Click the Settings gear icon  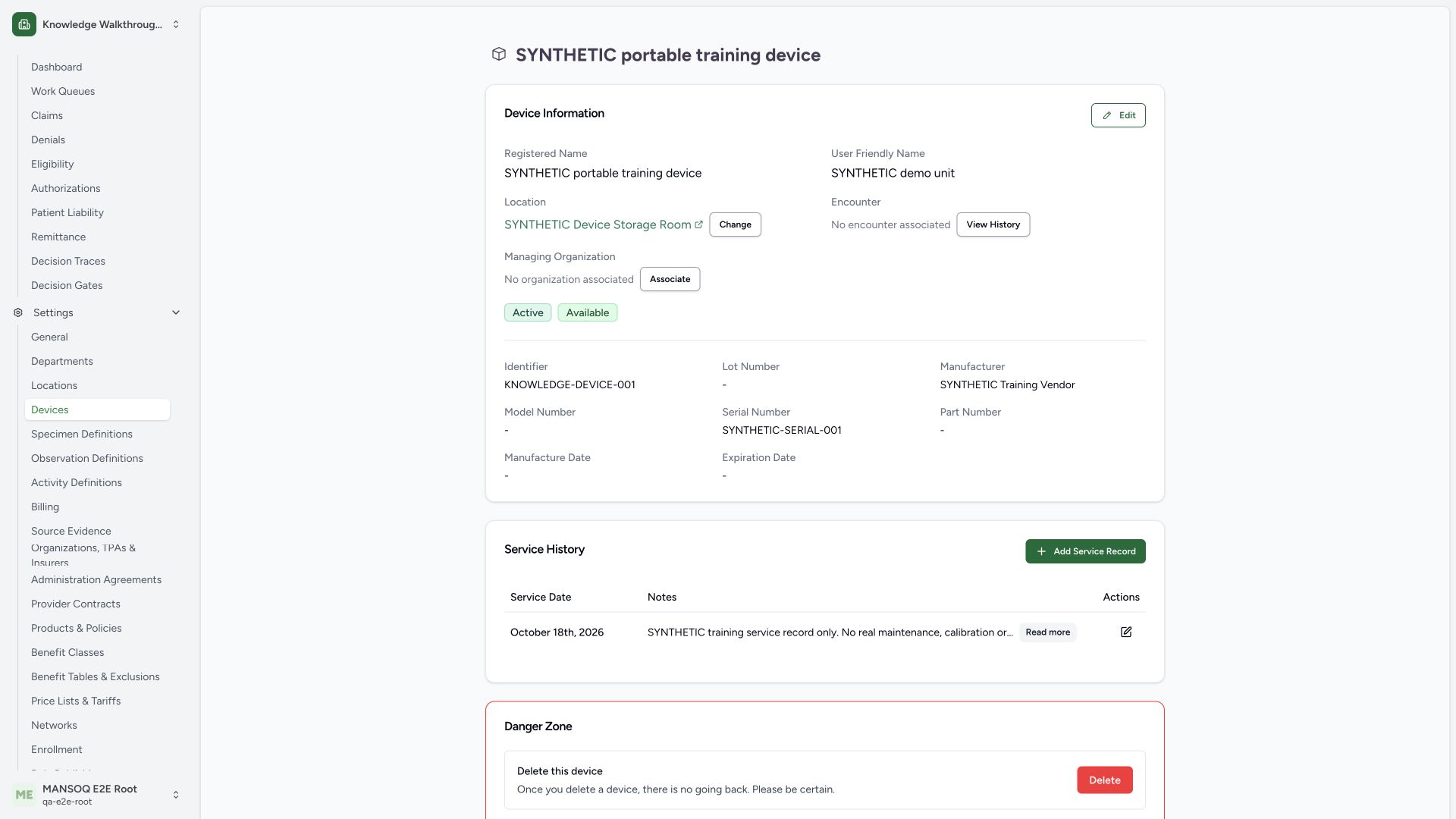(18, 312)
